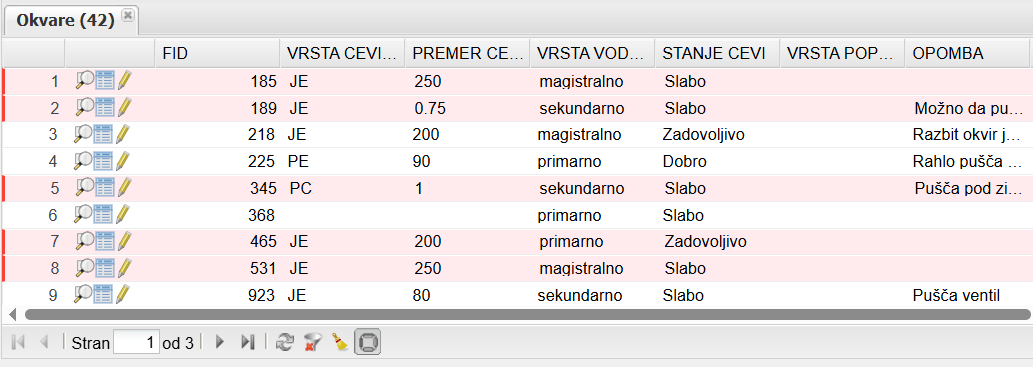Close the Okvare tab
Screen dimensions: 1033x367
tap(127, 14)
